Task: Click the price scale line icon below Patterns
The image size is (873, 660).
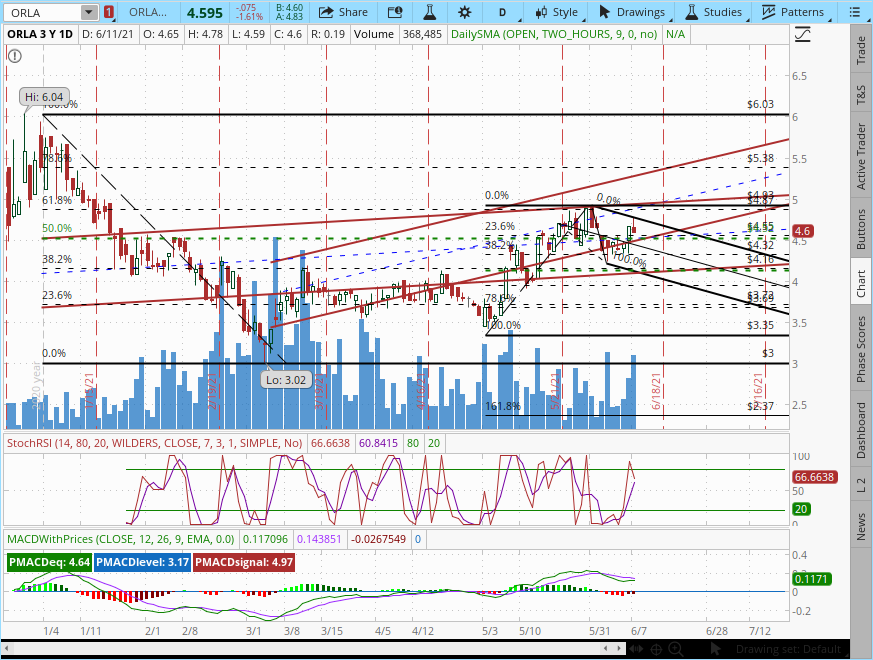Action: coord(803,34)
